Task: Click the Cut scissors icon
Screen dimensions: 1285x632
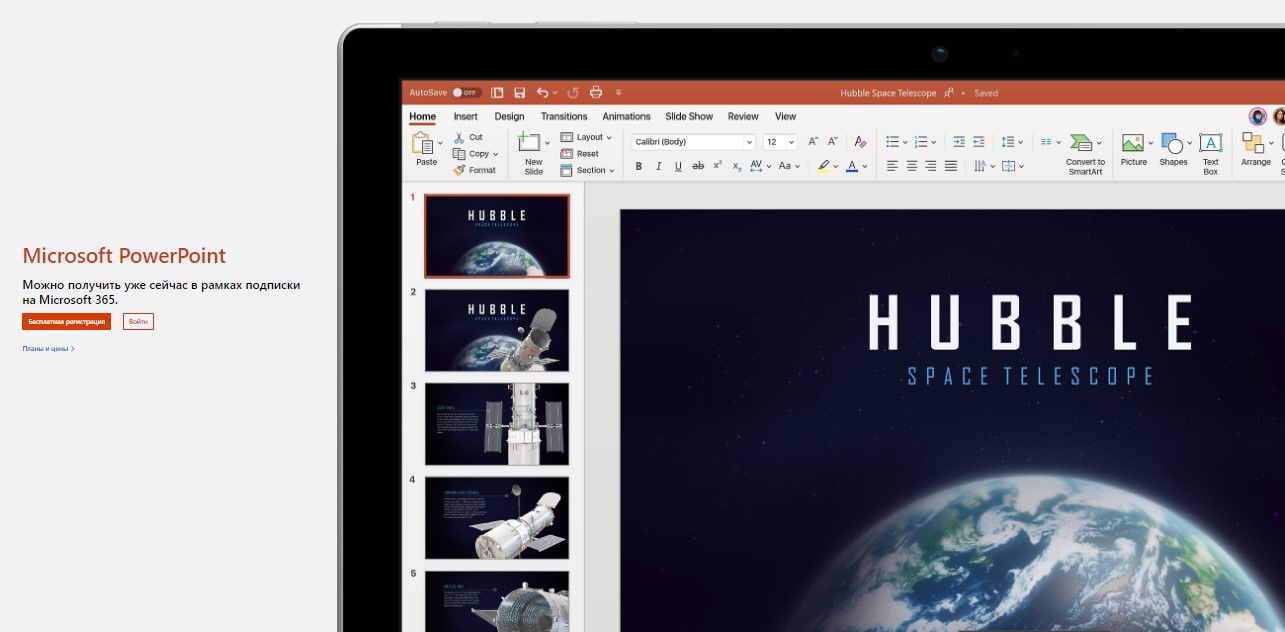Action: (459, 137)
